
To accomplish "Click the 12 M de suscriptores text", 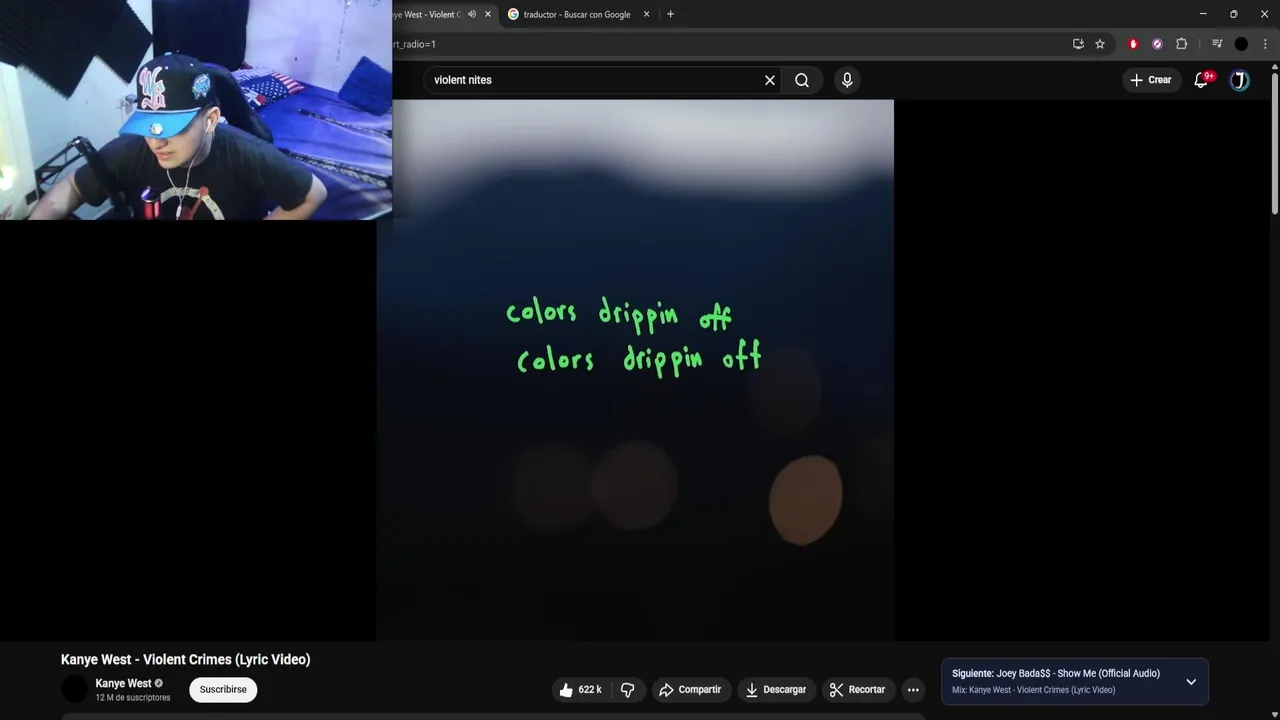I will (x=133, y=698).
